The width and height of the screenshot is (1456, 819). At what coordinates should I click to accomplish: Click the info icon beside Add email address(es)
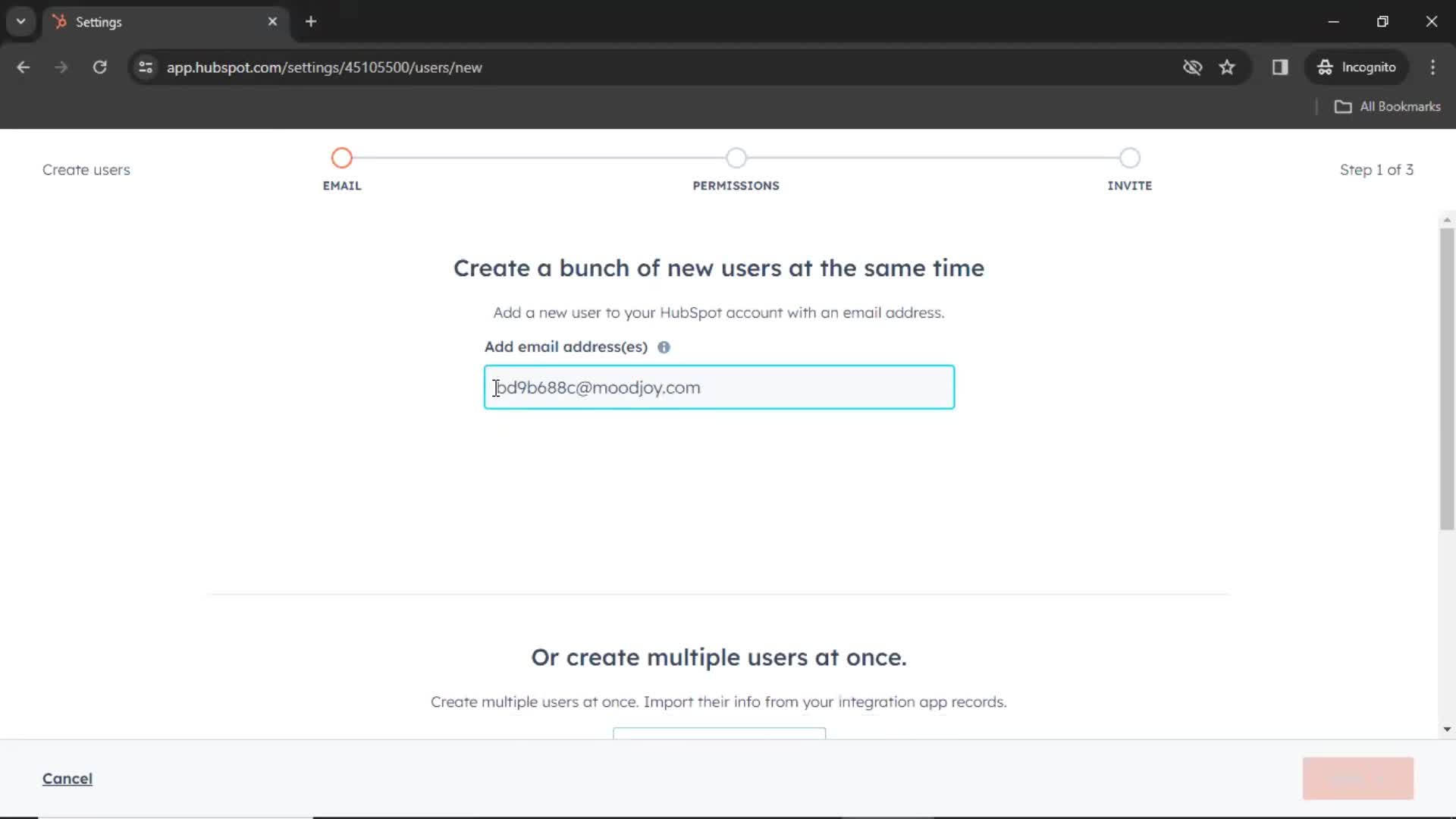[x=664, y=347]
